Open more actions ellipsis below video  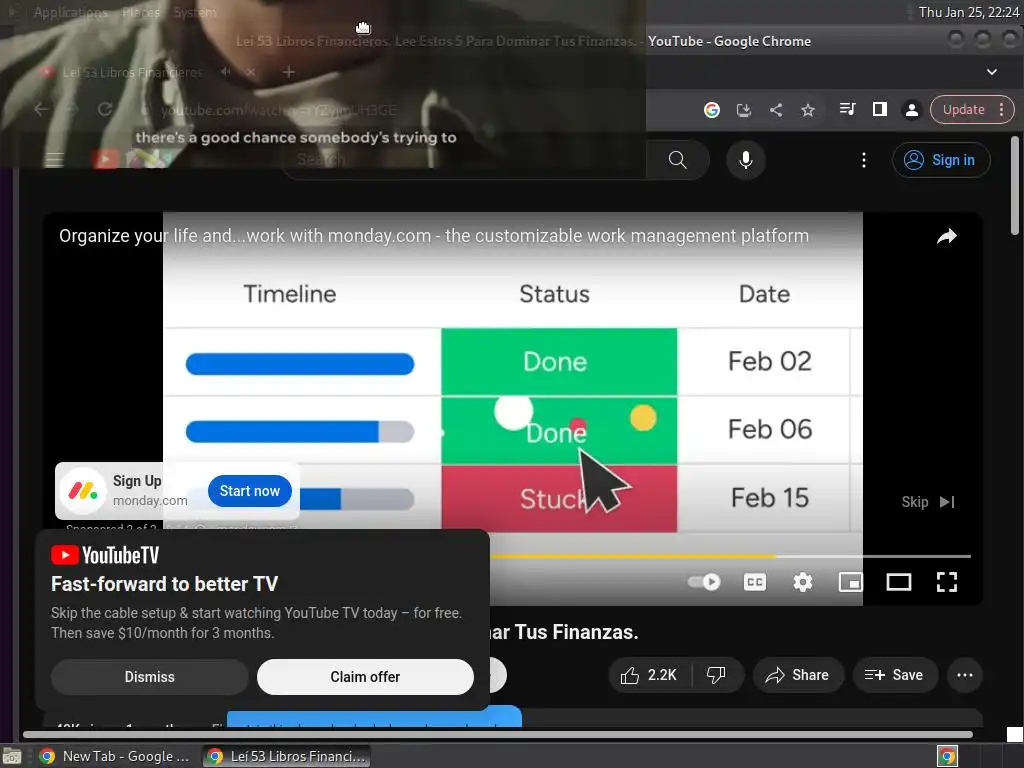(965, 675)
